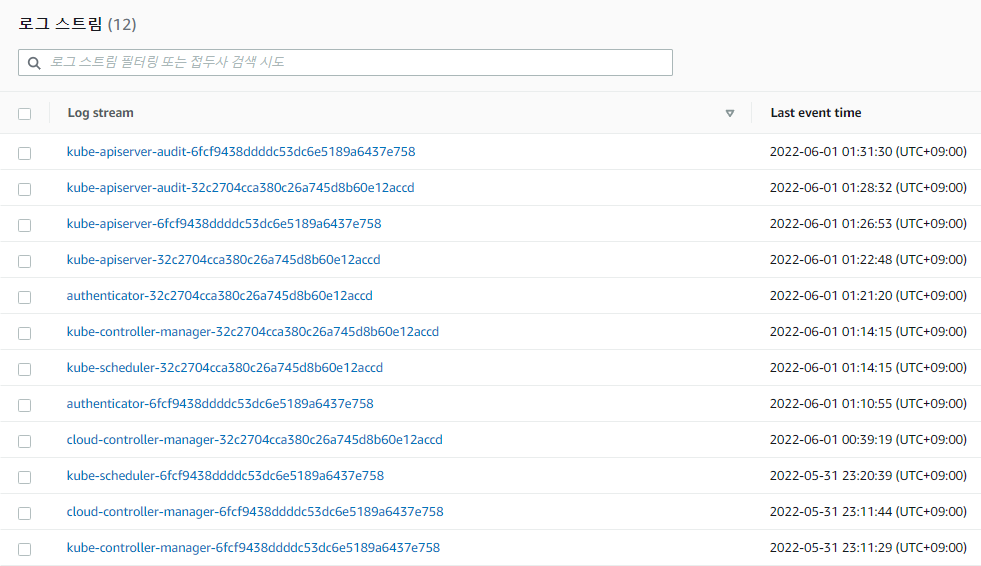Check the cloud-controller-manager-6fcf9438 row checkbox
981x566 pixels.
(x=24, y=513)
